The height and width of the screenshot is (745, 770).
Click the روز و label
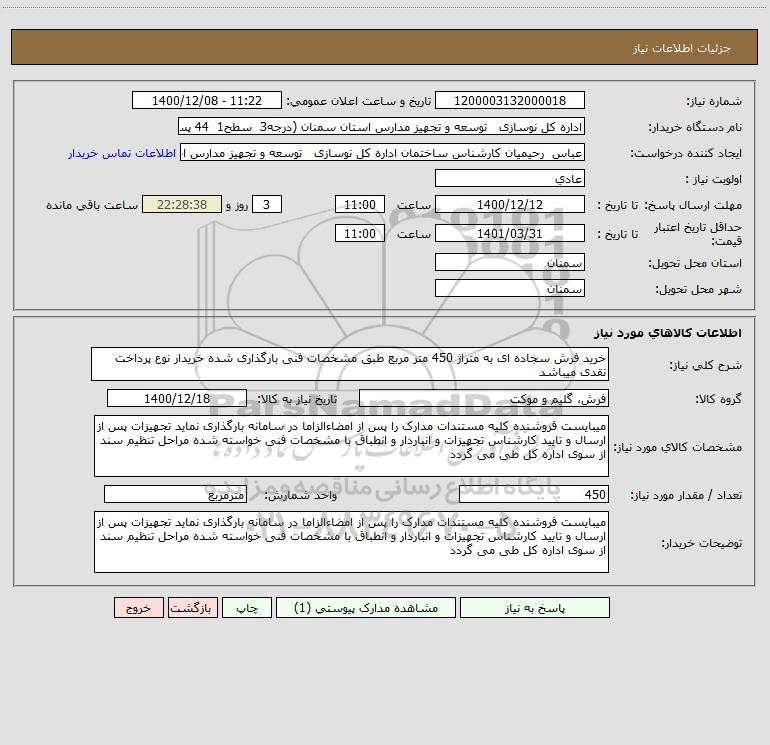237,205
